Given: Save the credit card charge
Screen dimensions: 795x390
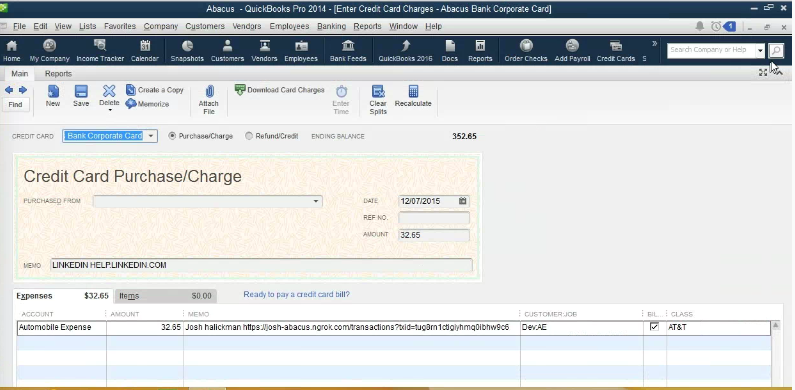Looking at the screenshot, I should pos(81,96).
